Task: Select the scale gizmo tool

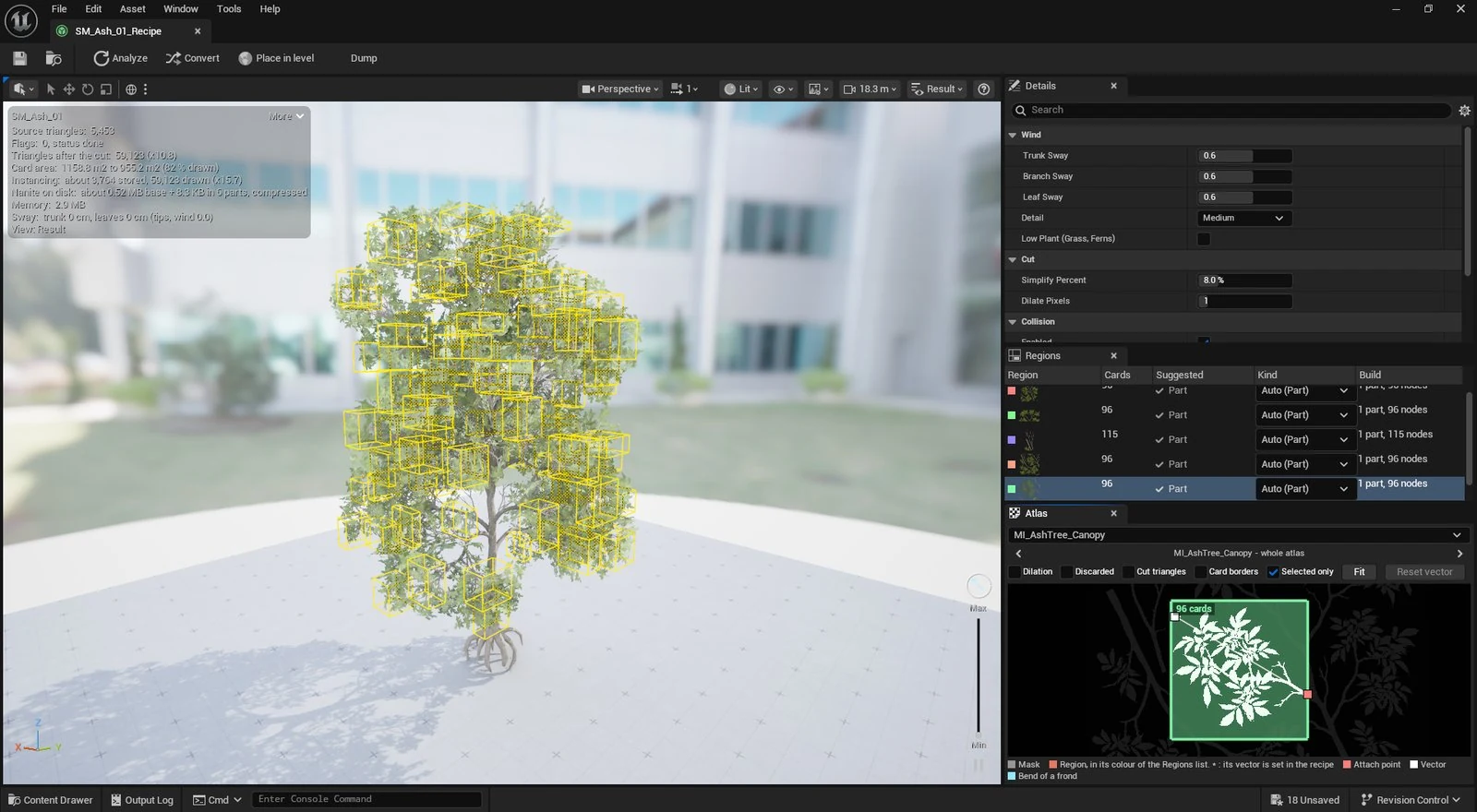Action: (106, 90)
